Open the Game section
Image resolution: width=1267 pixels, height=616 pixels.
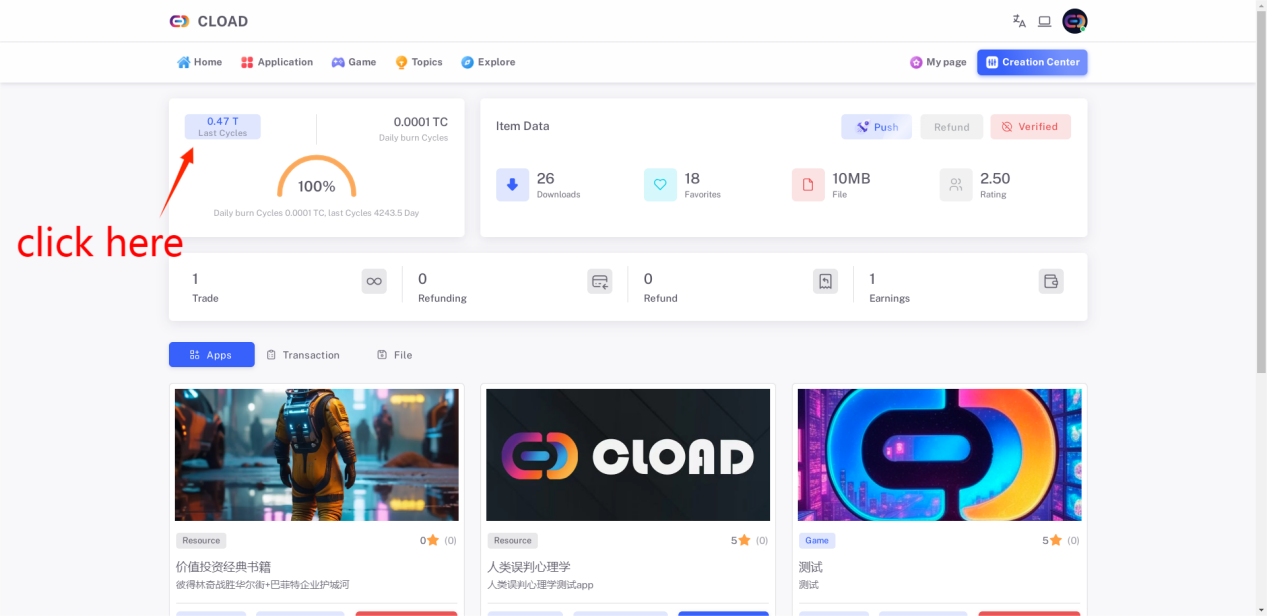click(354, 62)
